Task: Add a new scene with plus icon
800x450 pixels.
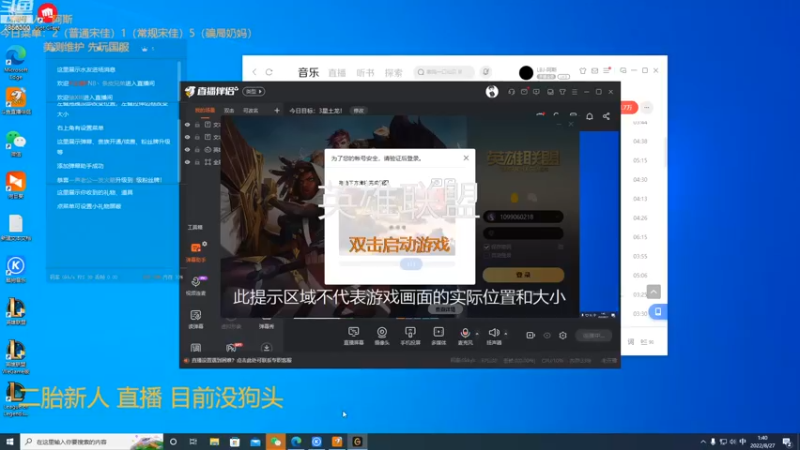Action: pos(277,110)
